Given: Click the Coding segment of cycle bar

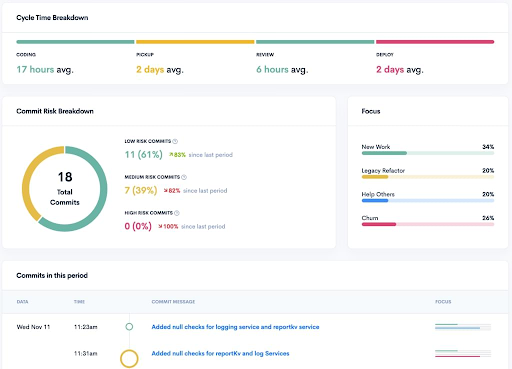Looking at the screenshot, I should pyautogui.click(x=75, y=42).
